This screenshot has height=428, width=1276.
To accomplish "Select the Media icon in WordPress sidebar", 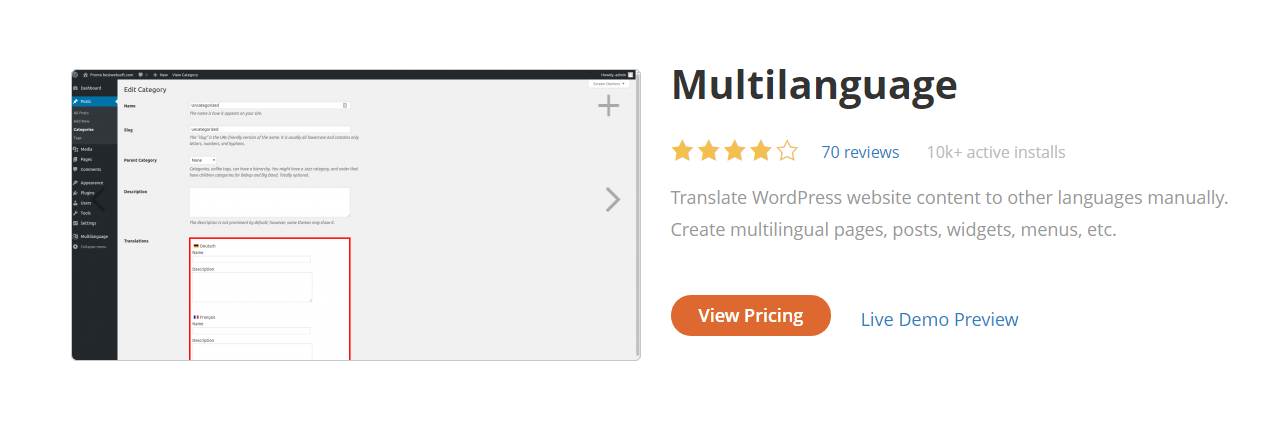I will 76,148.
